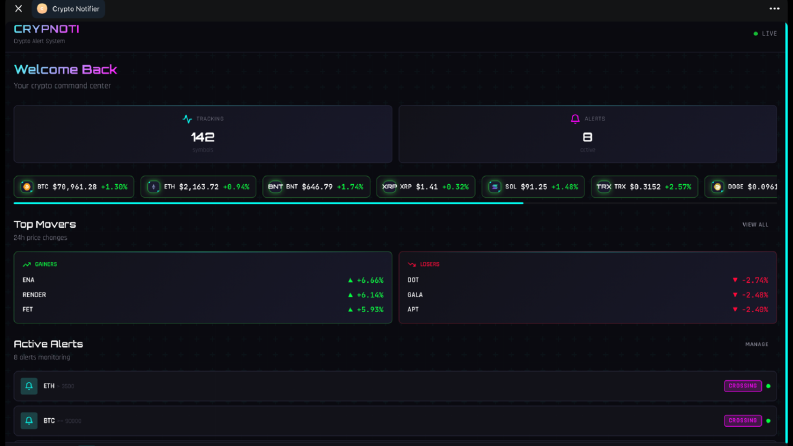
Task: Click View All for Top Movers
Action: (x=755, y=225)
